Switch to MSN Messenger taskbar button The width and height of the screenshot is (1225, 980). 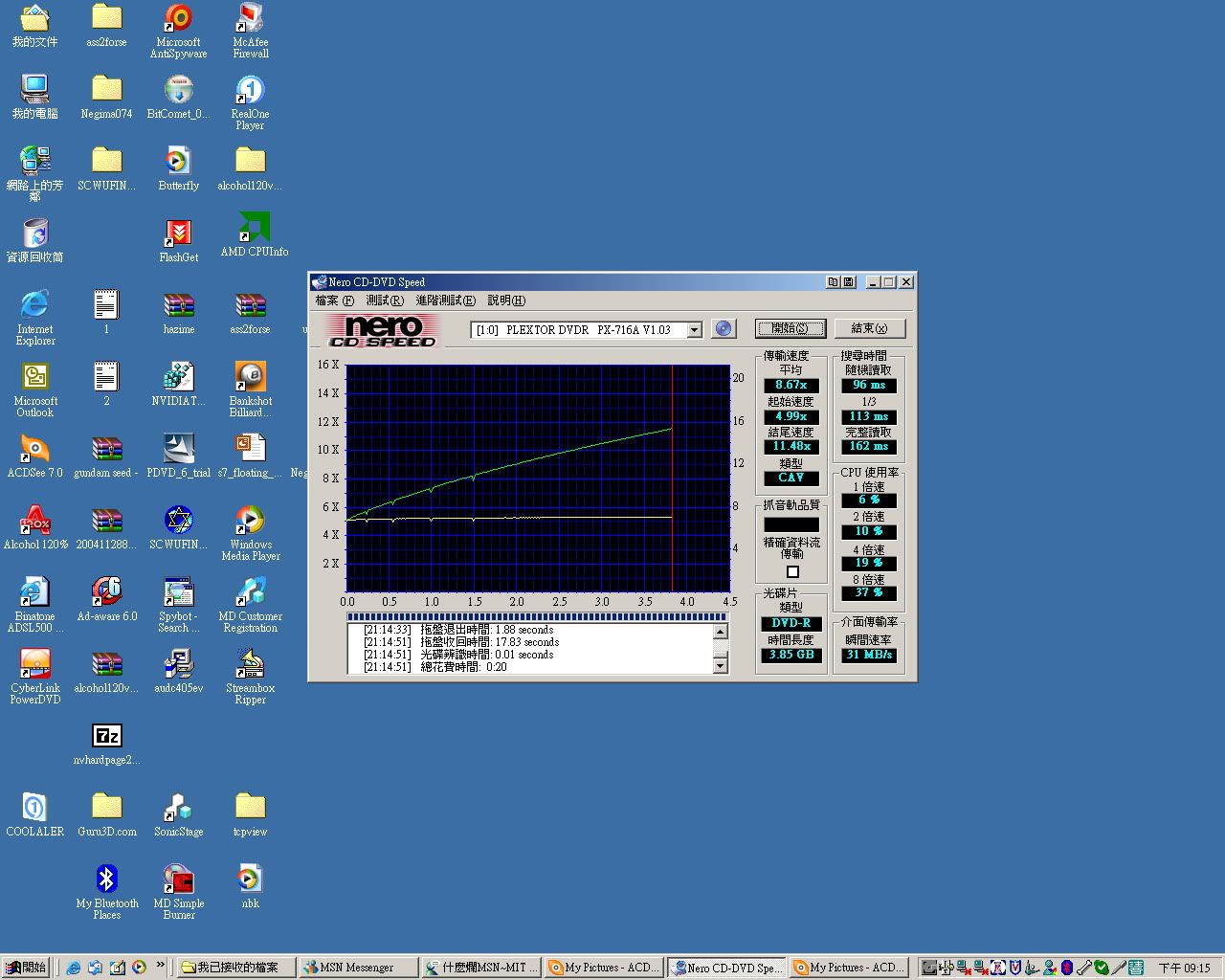click(x=358, y=968)
